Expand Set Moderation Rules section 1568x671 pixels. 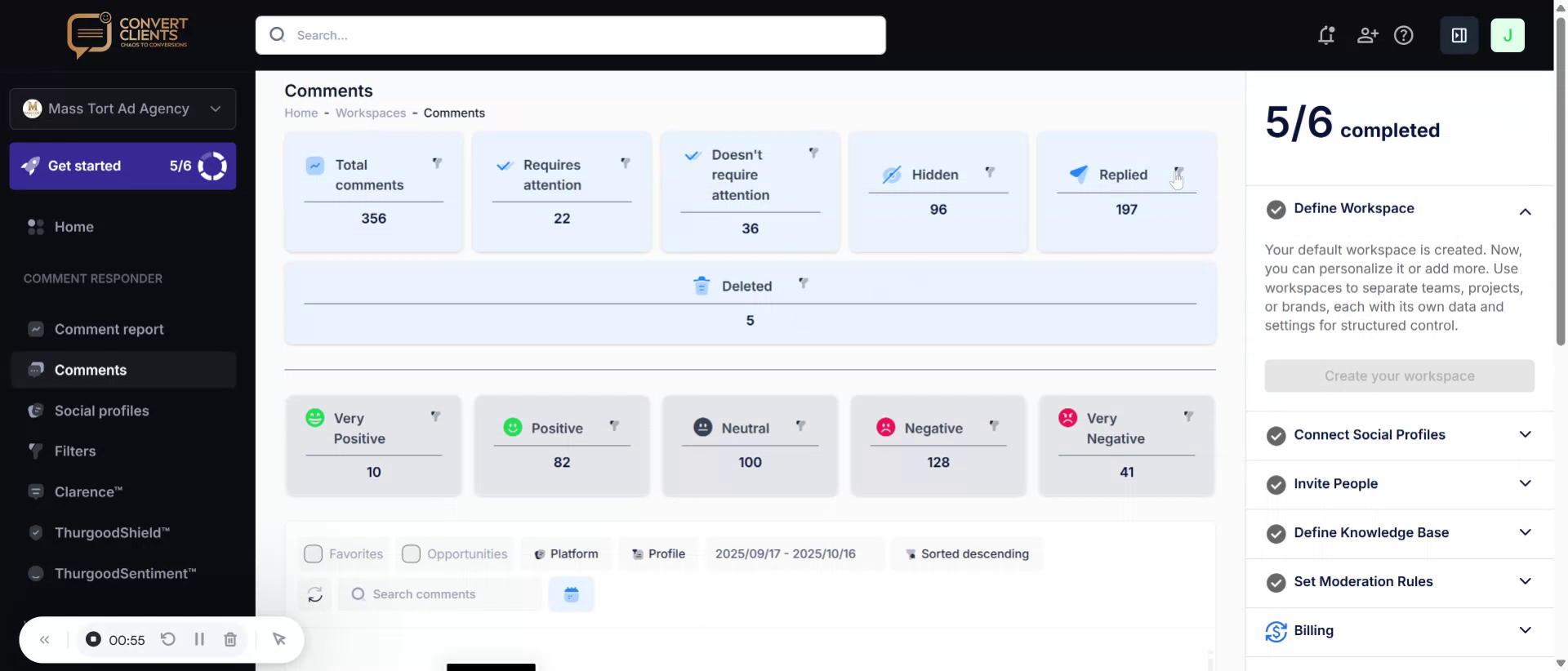tap(1525, 581)
